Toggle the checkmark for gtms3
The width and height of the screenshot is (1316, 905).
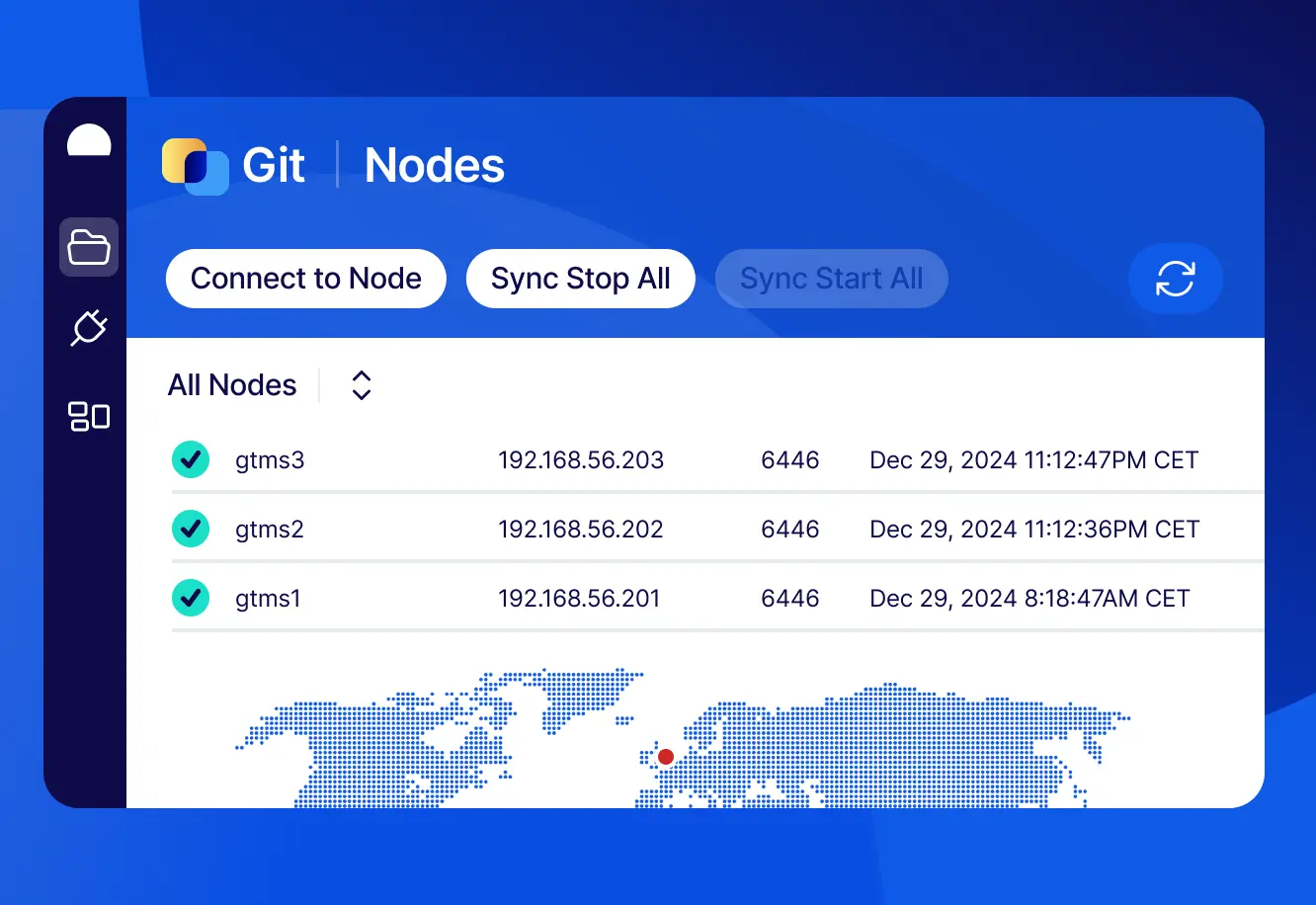pyautogui.click(x=191, y=459)
